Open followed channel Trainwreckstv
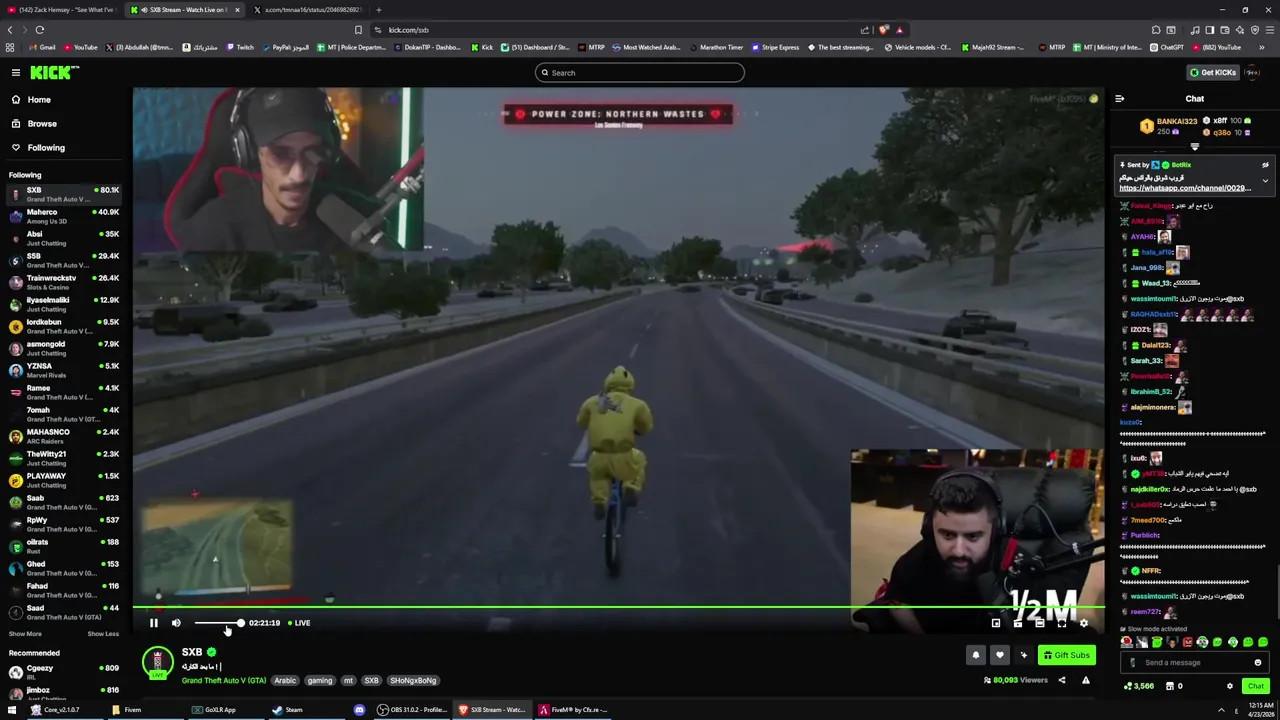Image resolution: width=1280 pixels, height=720 pixels. click(63, 282)
